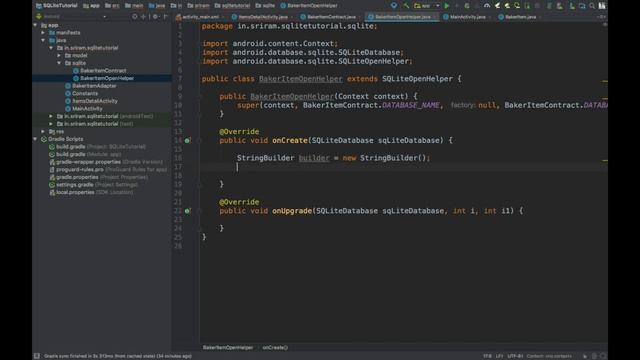This screenshot has width=640, height=360.
Task: Open Search Everywhere magnifier icon
Action: tap(592, 6)
